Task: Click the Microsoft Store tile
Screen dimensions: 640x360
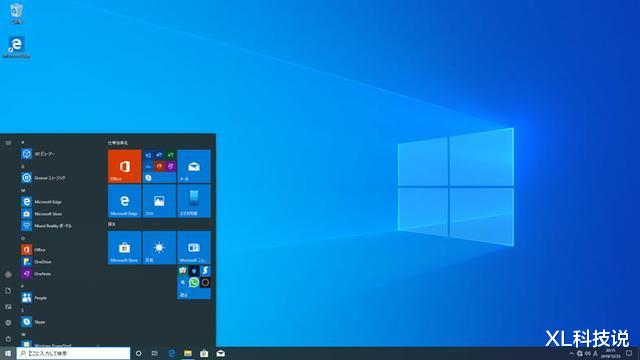Action: [x=124, y=248]
